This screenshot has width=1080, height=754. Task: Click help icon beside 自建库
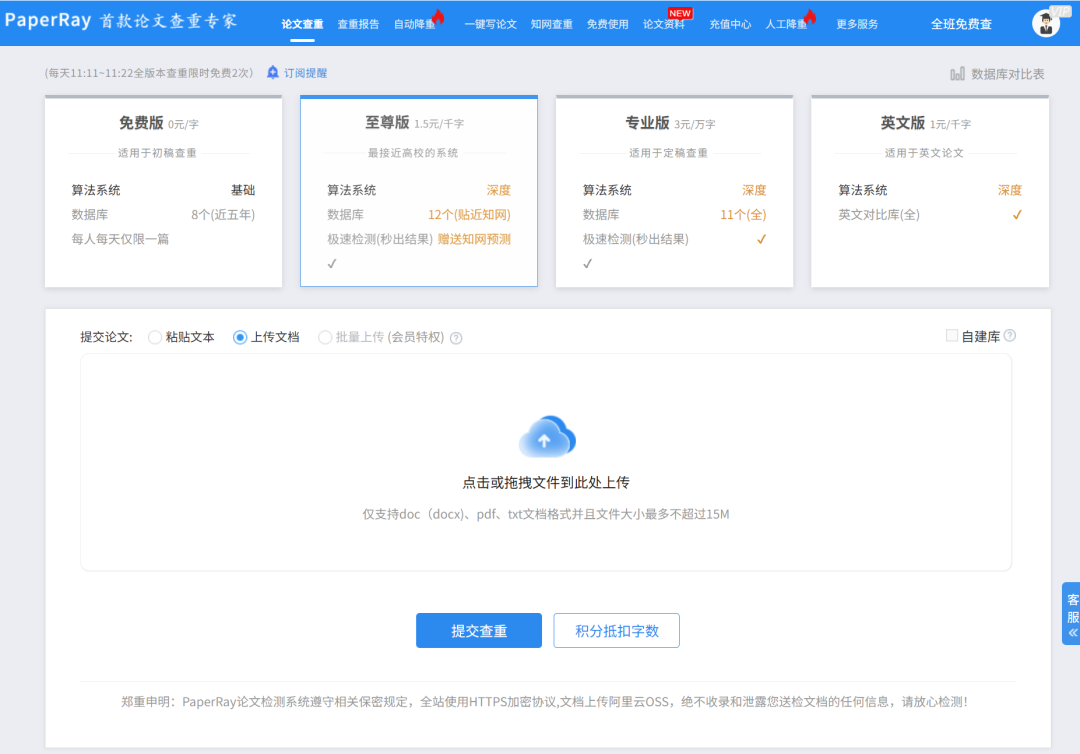point(1010,336)
